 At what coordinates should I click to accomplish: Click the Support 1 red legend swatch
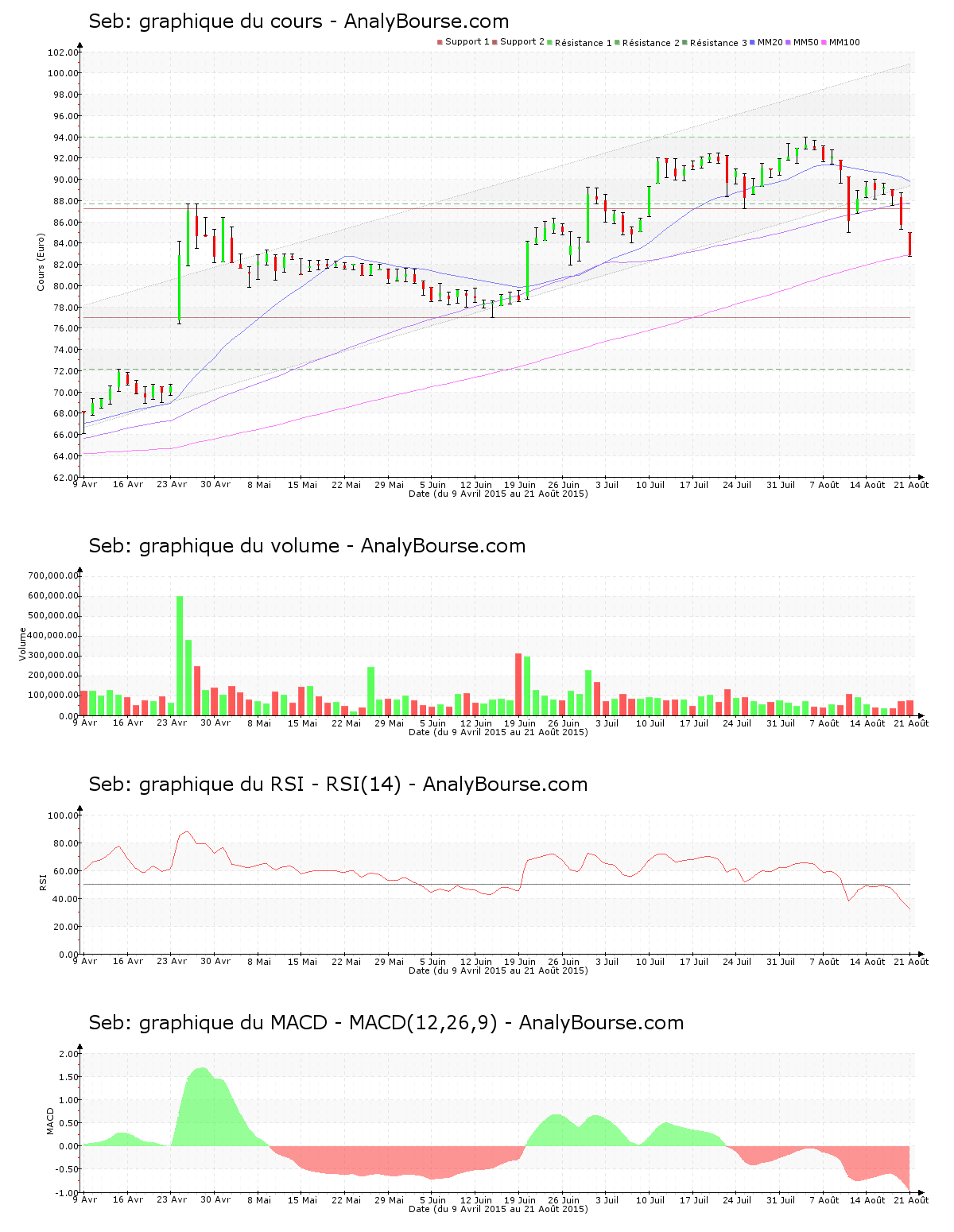click(x=440, y=42)
